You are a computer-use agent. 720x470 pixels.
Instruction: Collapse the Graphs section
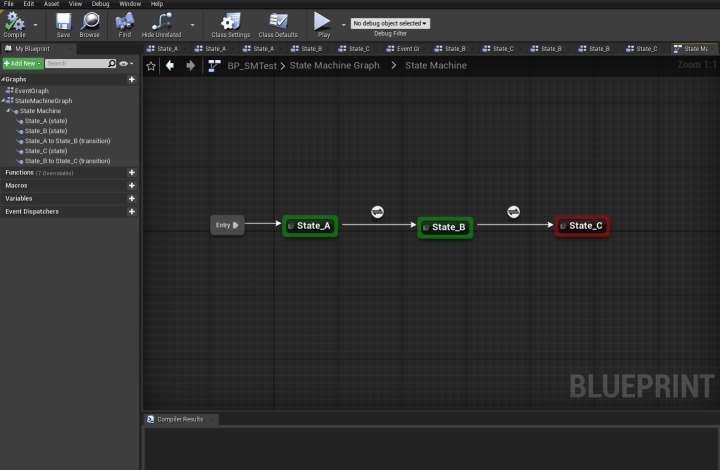pos(3,79)
